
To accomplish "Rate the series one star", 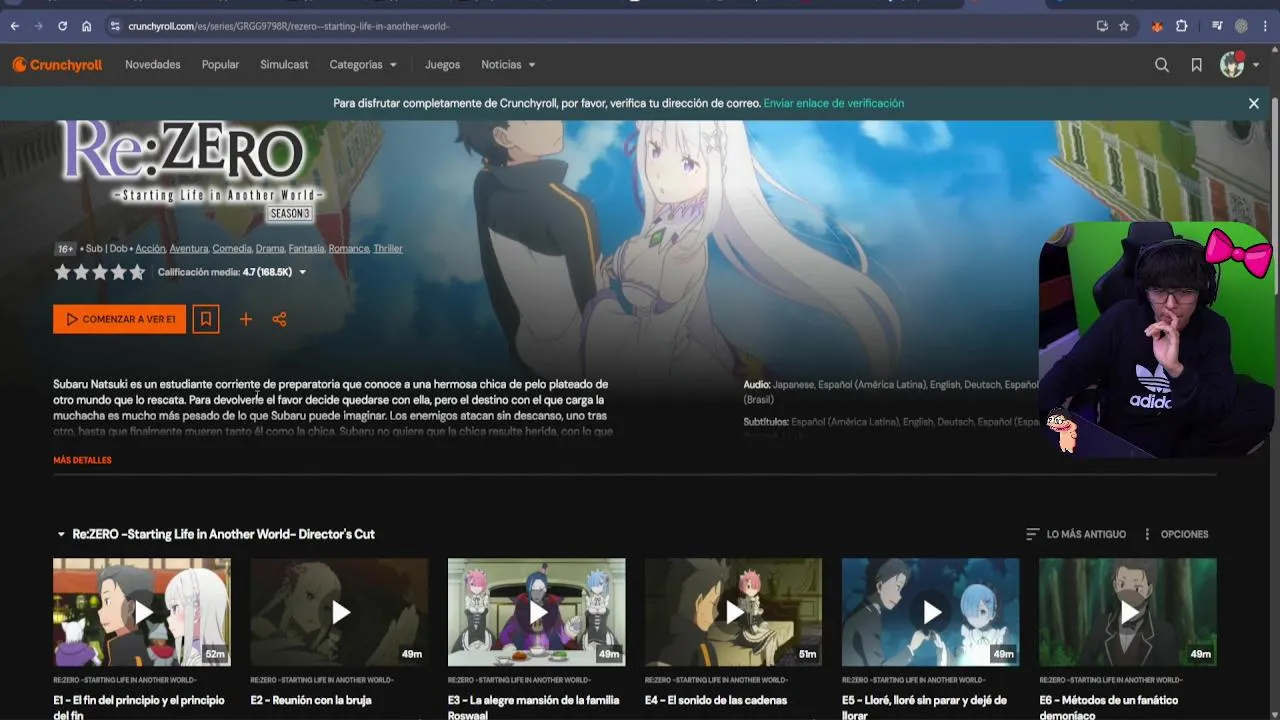I will coord(62,272).
